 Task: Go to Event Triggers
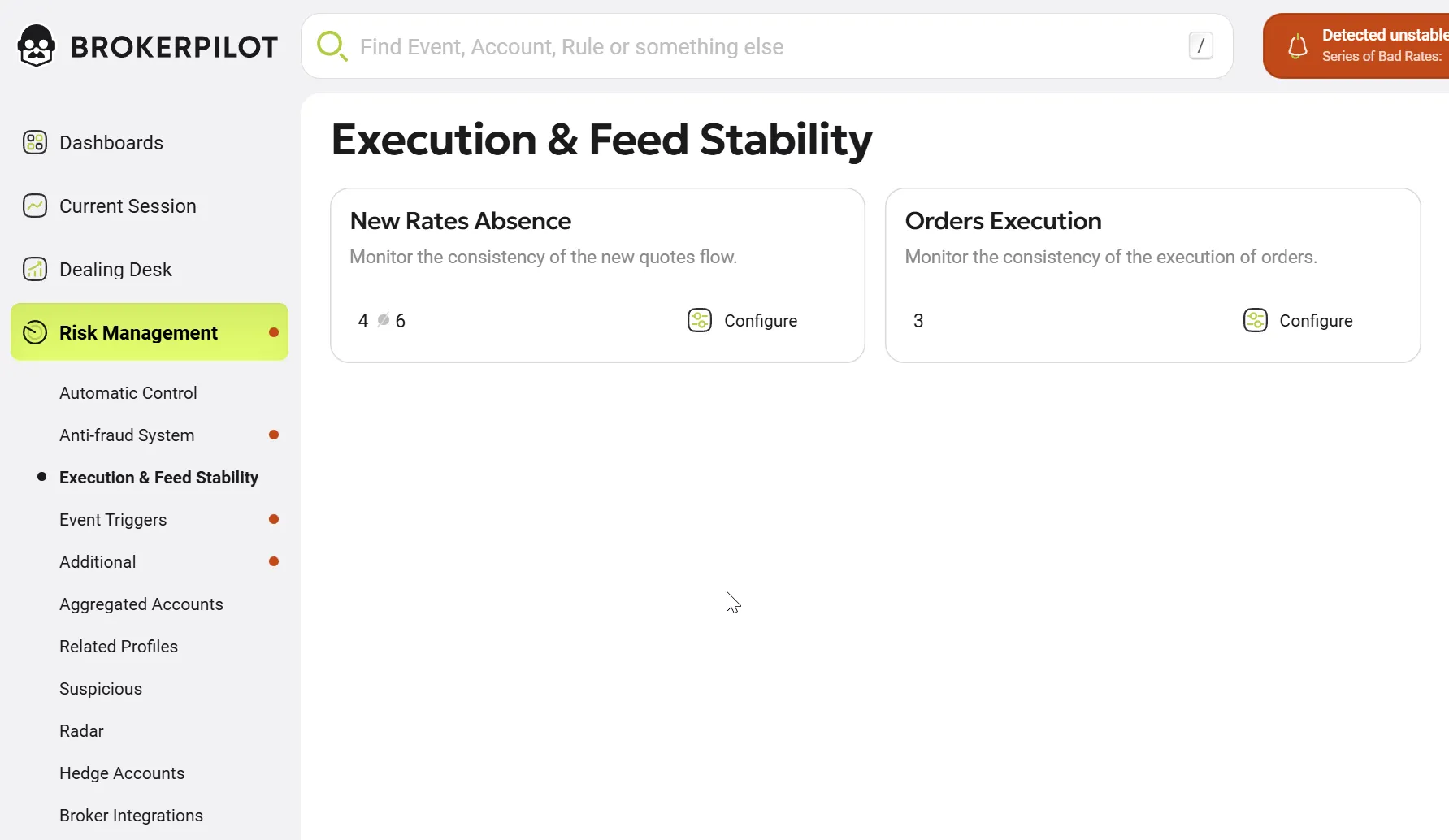pyautogui.click(x=113, y=520)
